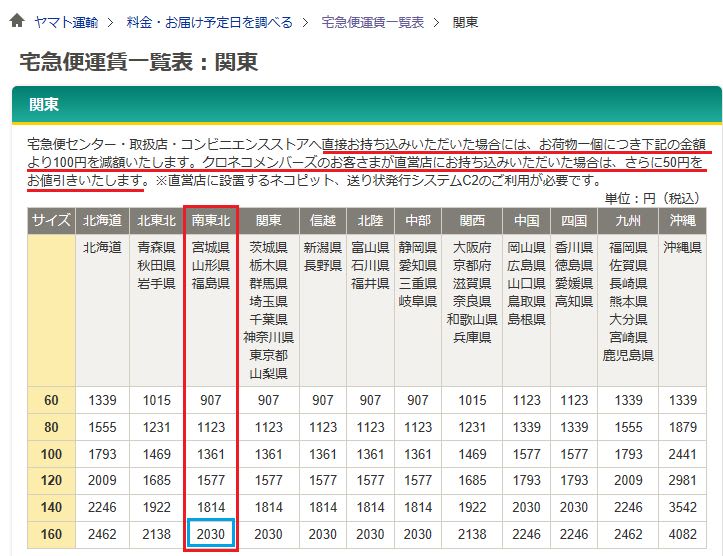The height and width of the screenshot is (556, 723).
Task: Click the 2462 fare in 北海道 column
Action: pos(102,534)
